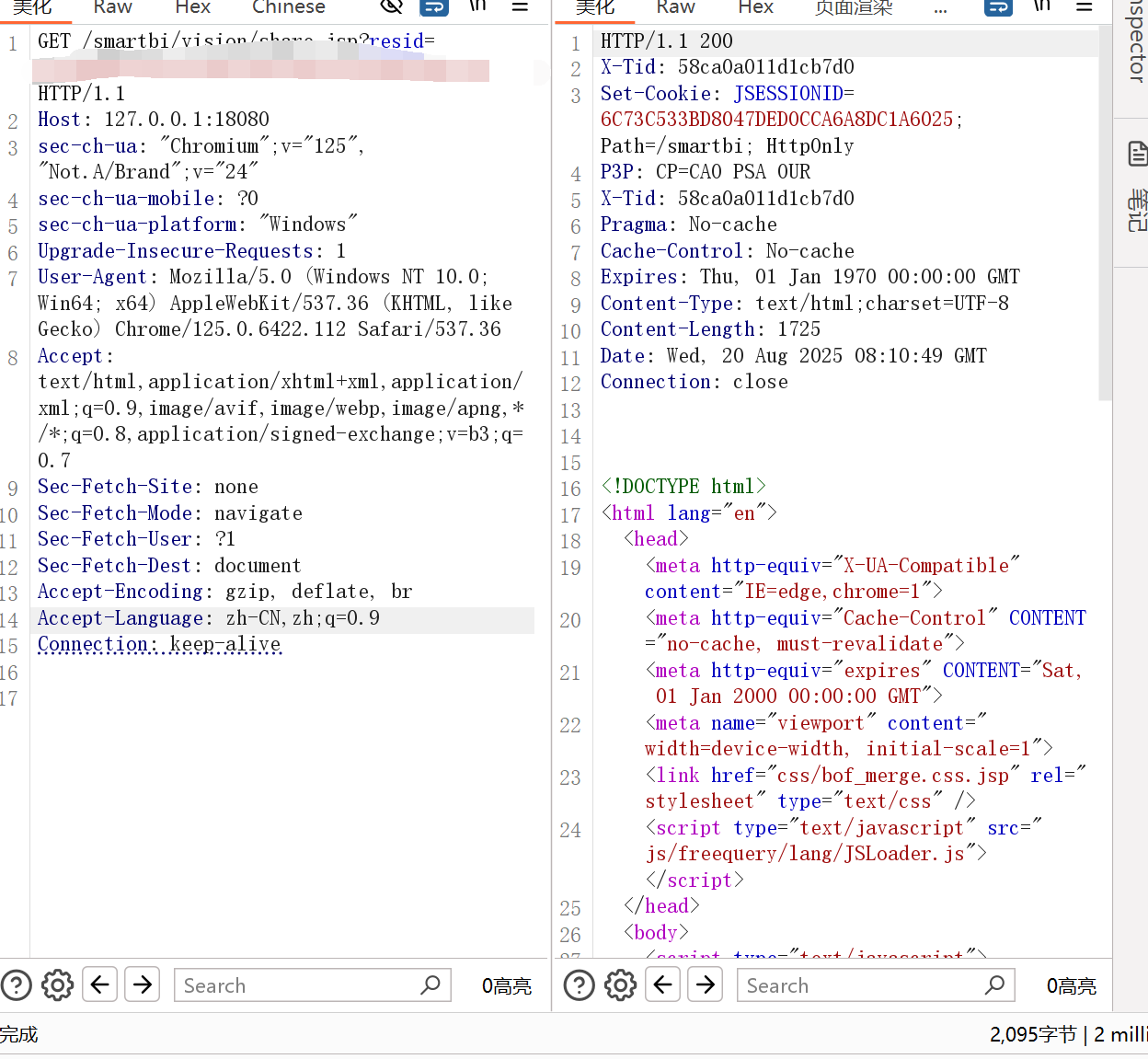
Task: Click the HTTP/1.1 200 status line
Action: click(x=667, y=41)
